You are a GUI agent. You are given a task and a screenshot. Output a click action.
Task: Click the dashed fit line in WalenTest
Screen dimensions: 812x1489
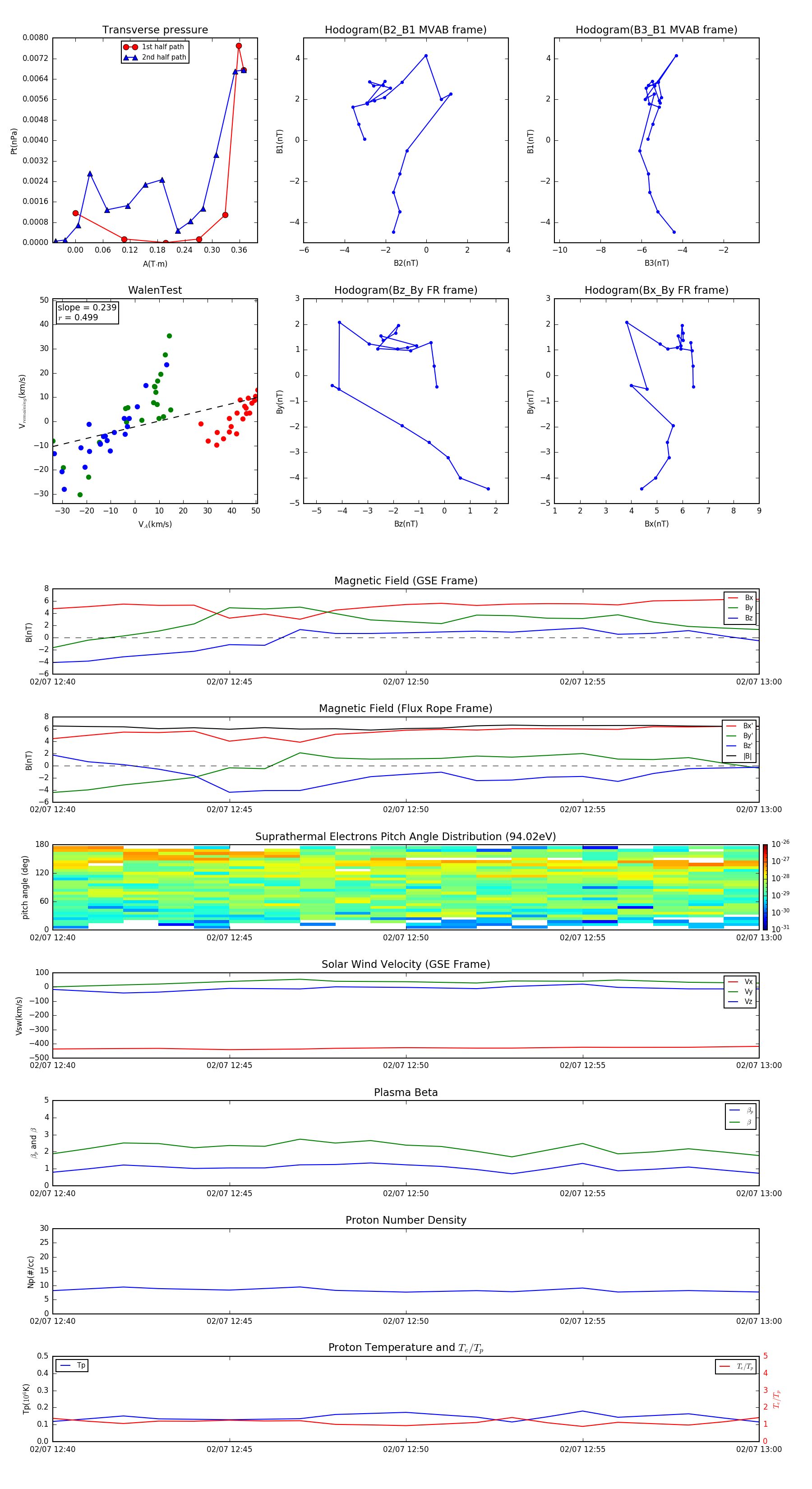point(155,421)
